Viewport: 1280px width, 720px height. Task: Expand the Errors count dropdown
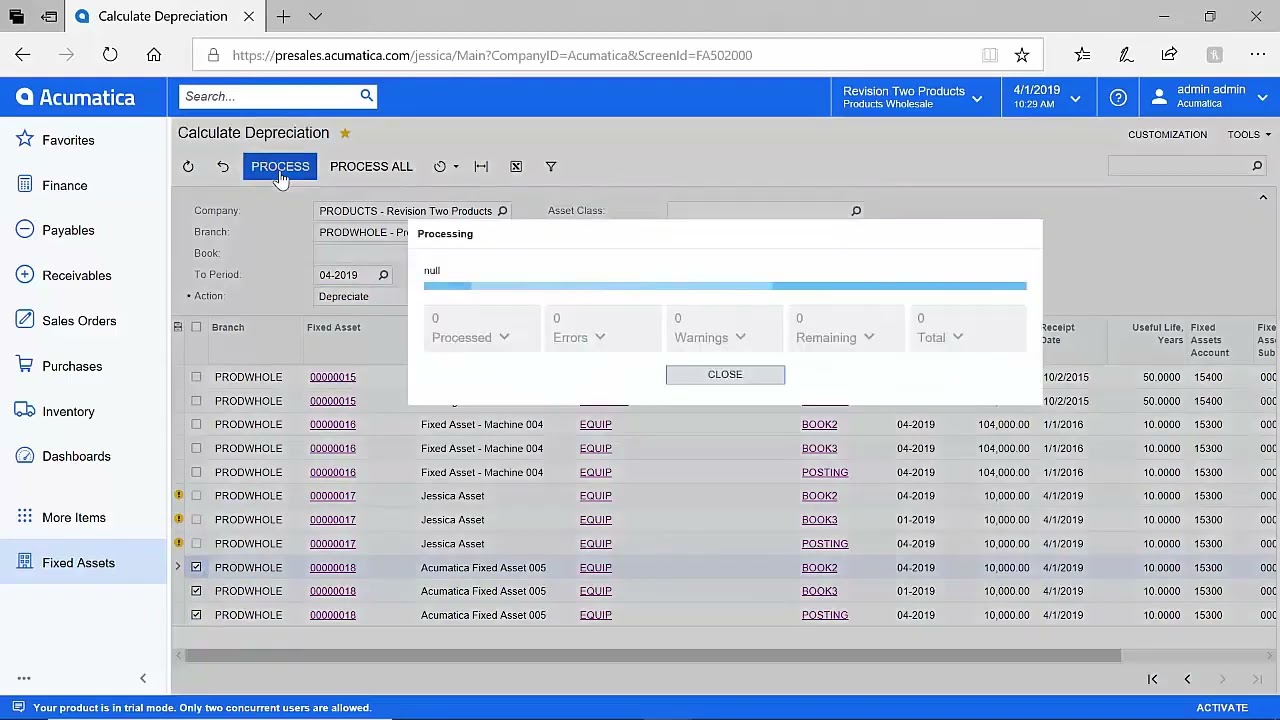point(600,338)
